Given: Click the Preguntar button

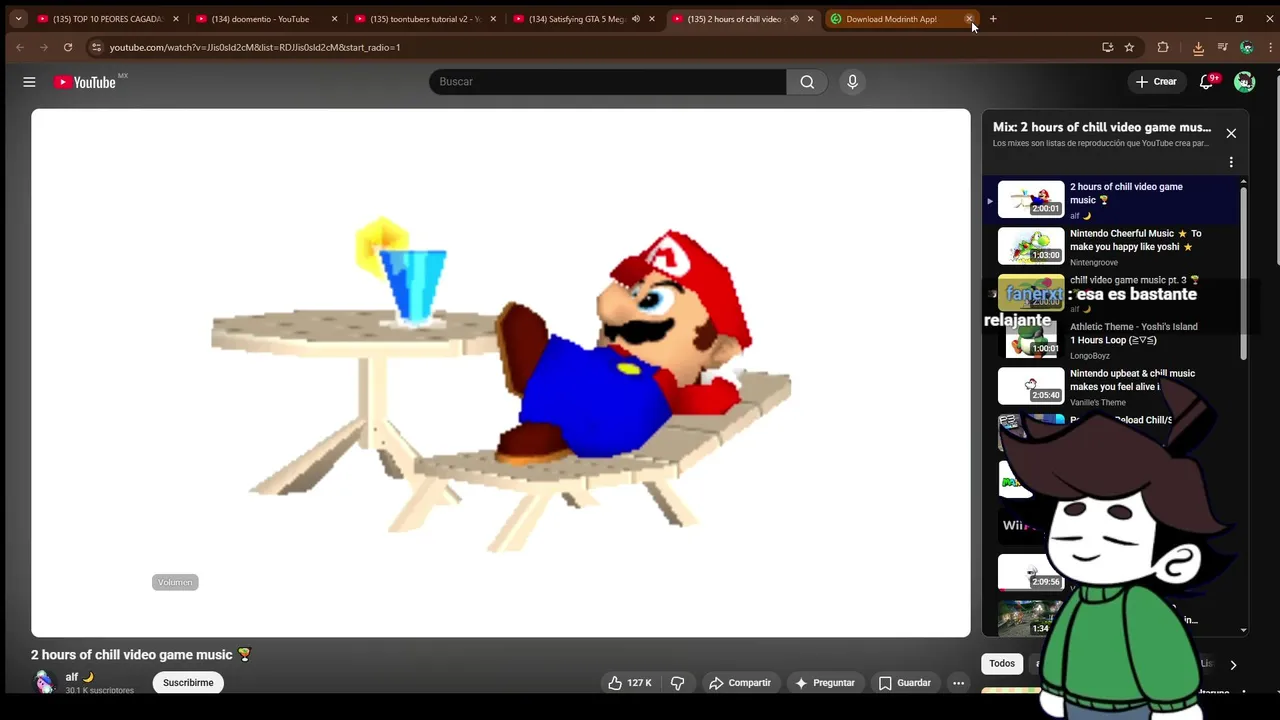Looking at the screenshot, I should click(x=825, y=683).
